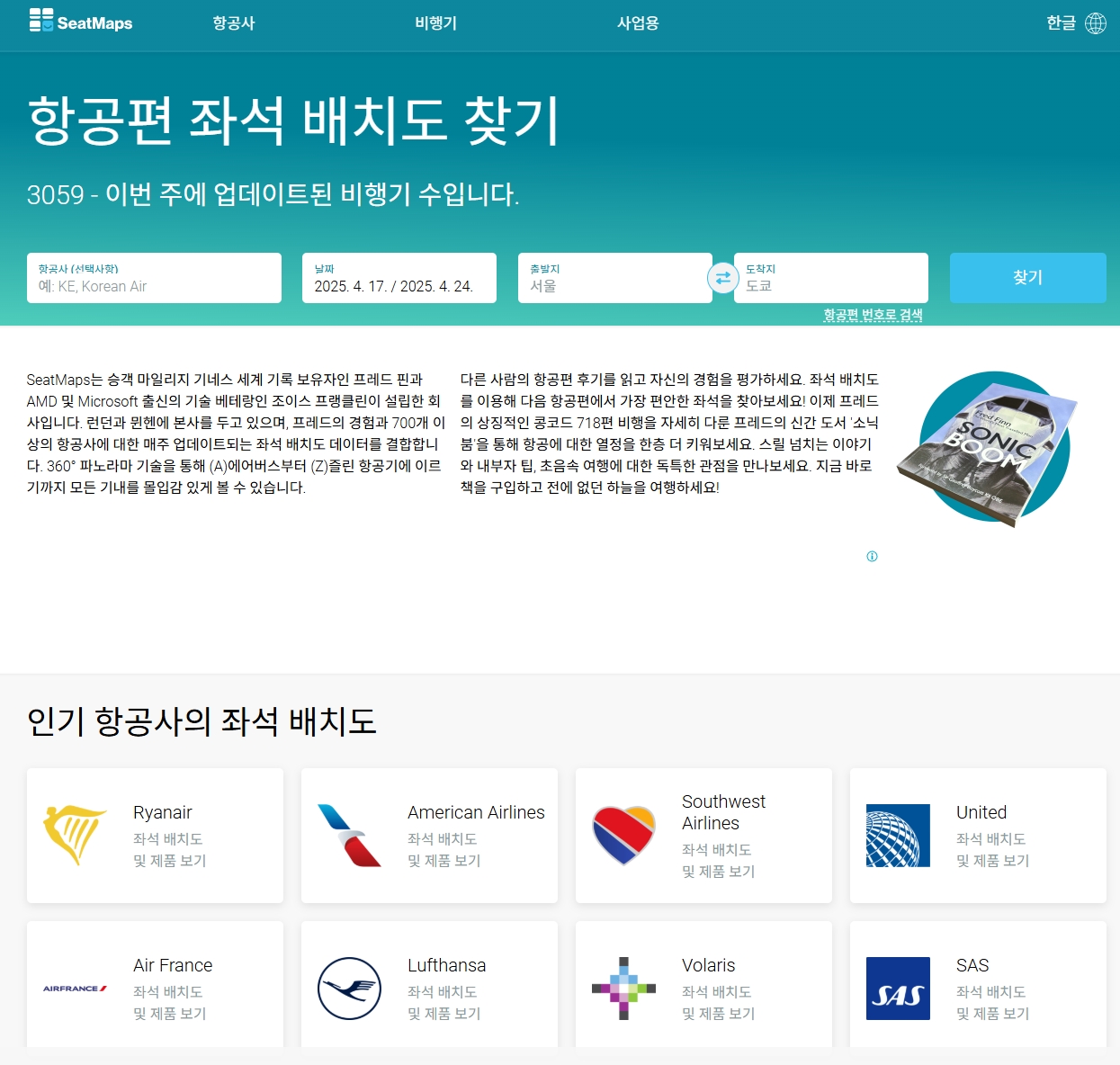Click the SeatMaps logo icon
Image resolution: width=1120 pixels, height=1065 pixels.
coord(40,20)
